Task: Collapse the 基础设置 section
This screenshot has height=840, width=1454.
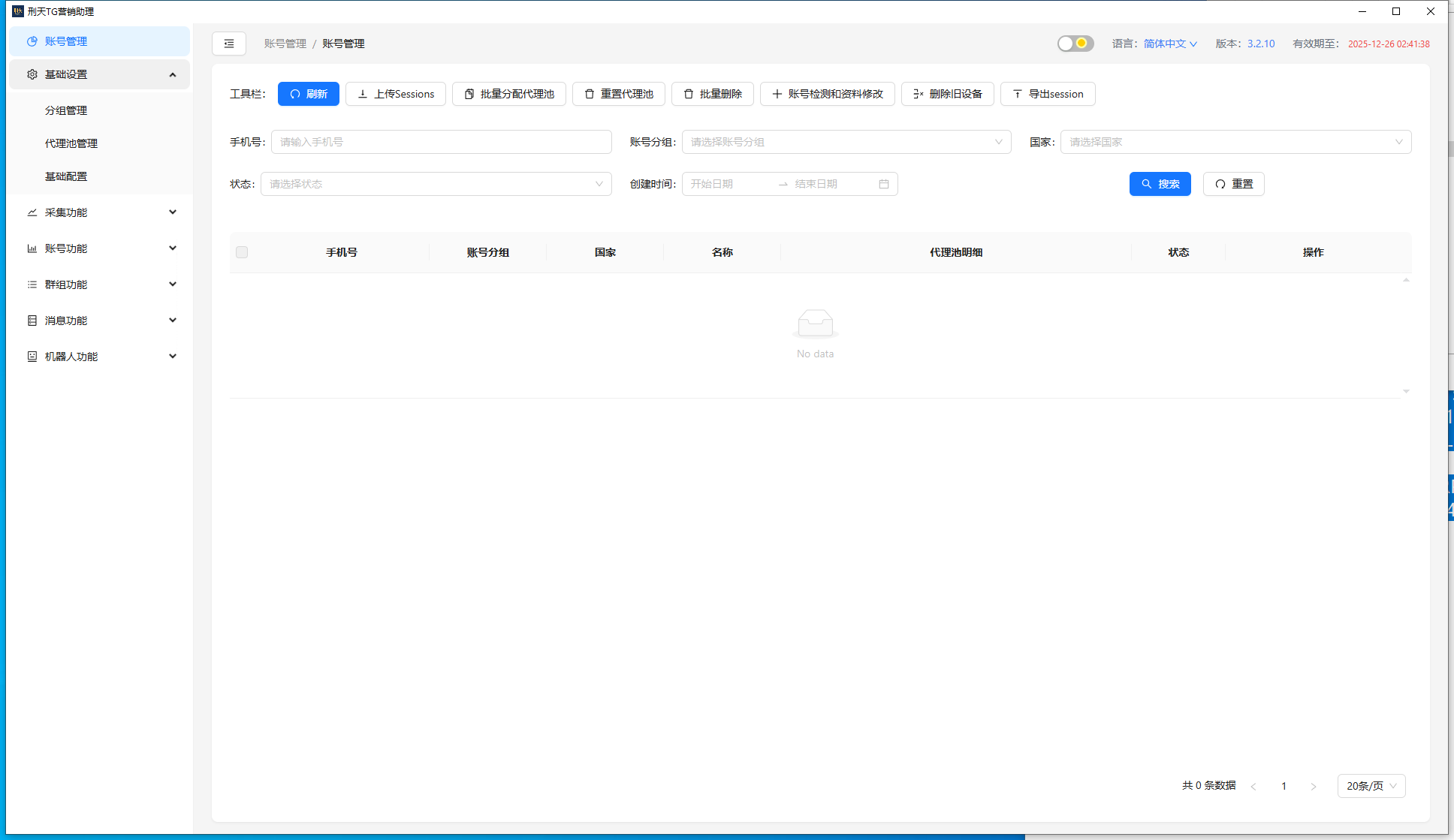Action: (x=99, y=74)
